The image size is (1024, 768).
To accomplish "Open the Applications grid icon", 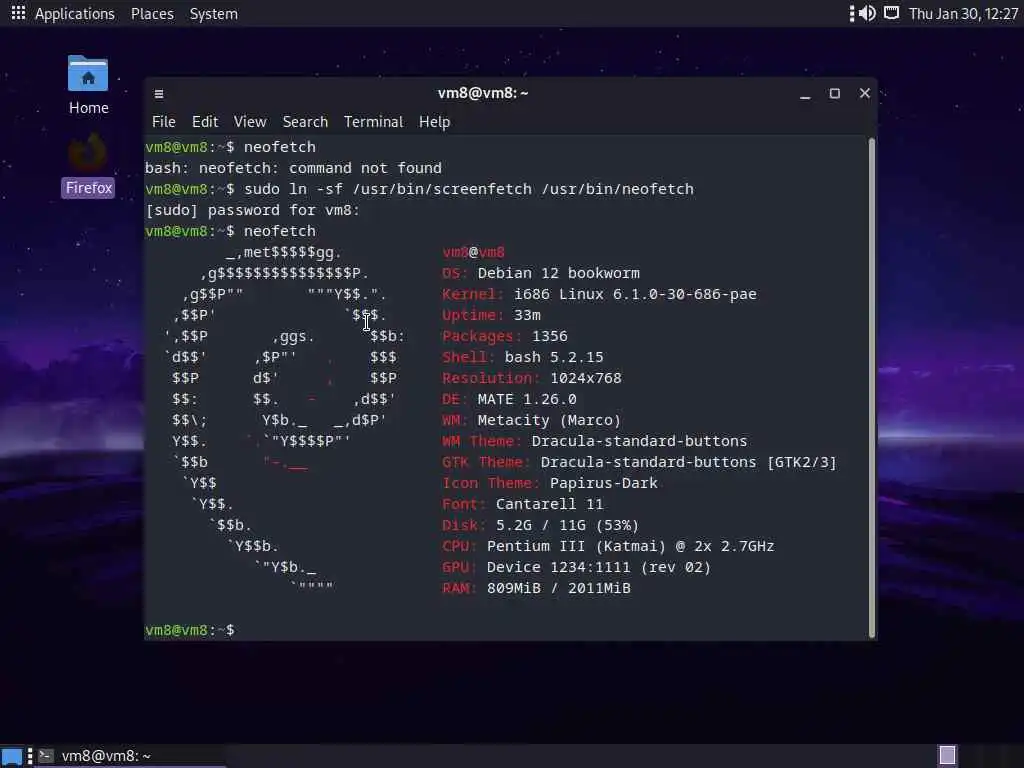I will click(x=18, y=13).
